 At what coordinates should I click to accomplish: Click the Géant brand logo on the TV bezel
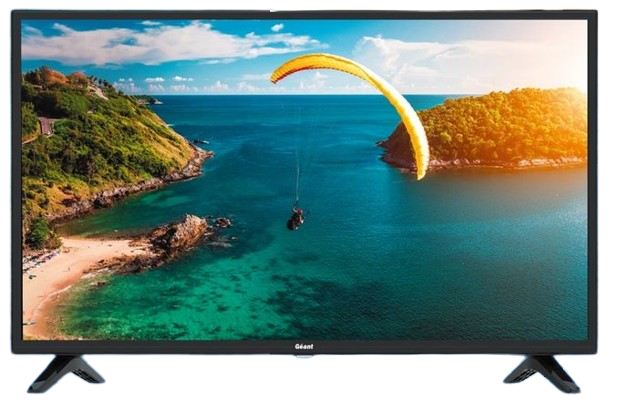tap(304, 347)
